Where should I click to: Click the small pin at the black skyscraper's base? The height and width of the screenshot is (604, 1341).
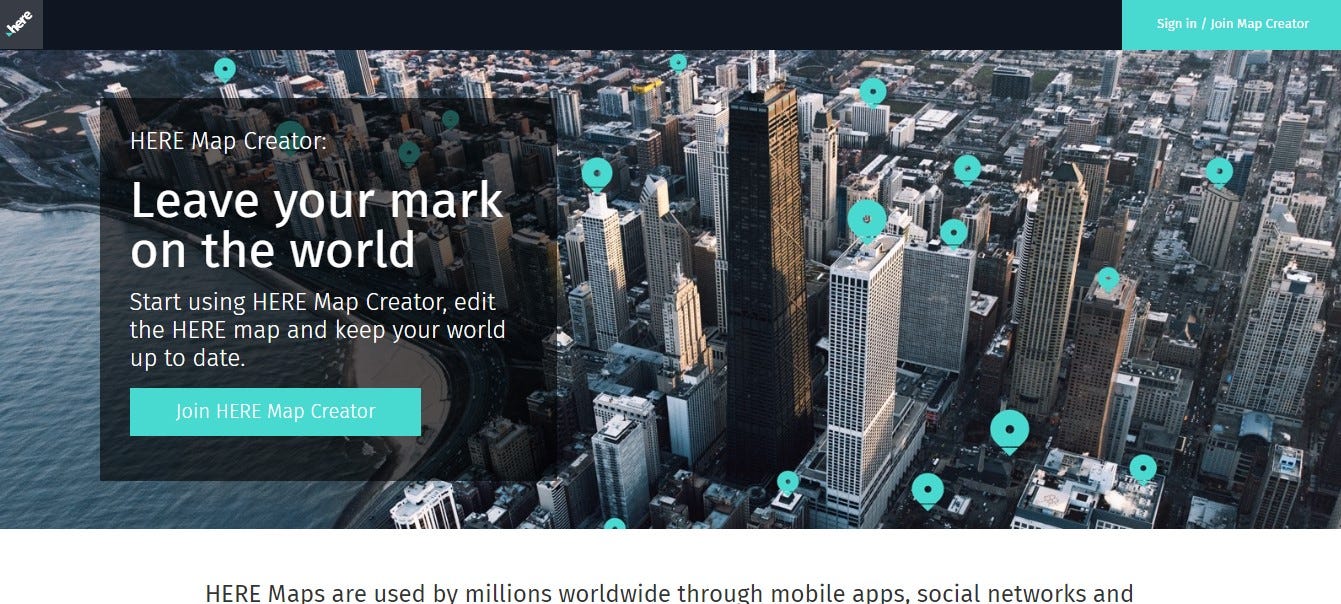click(x=788, y=483)
